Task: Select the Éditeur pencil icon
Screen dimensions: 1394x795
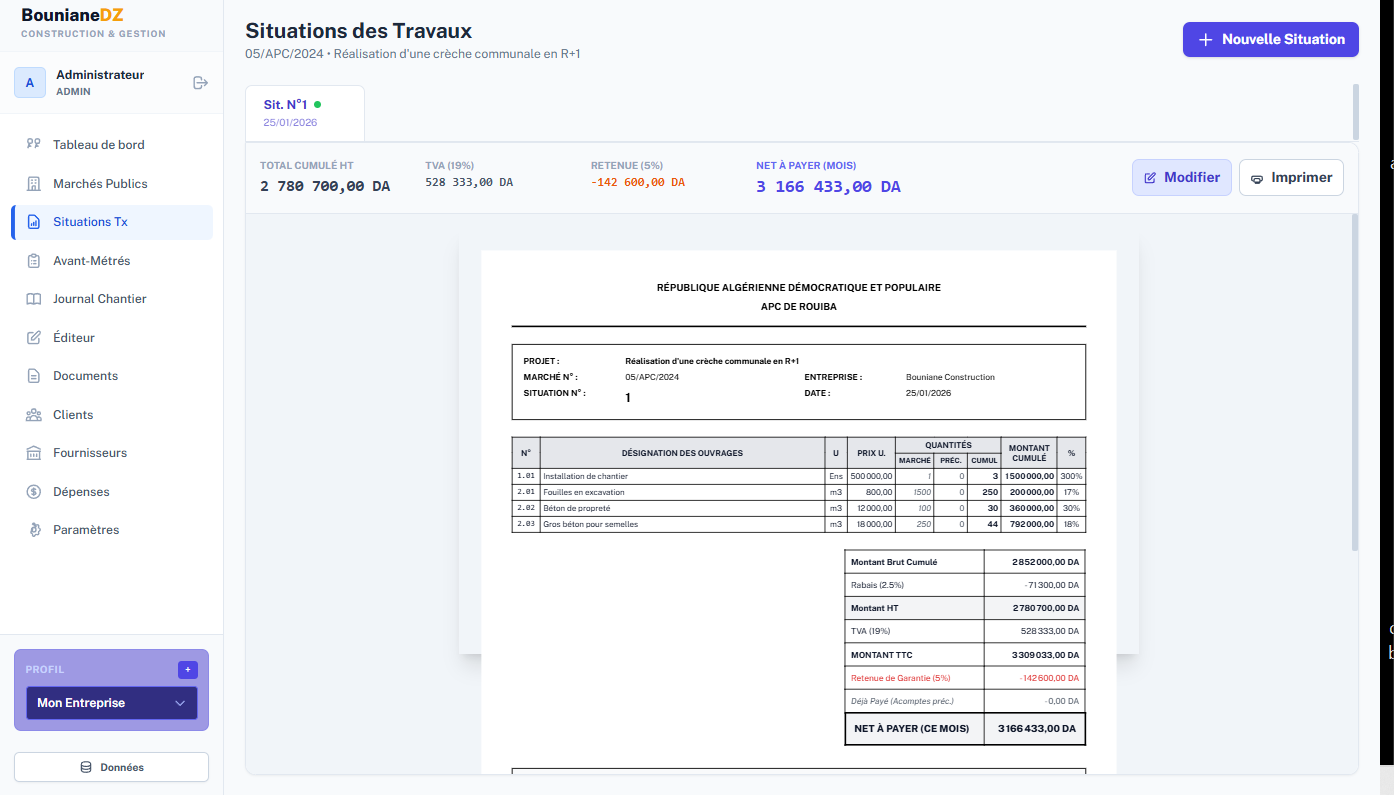Action: 34,337
